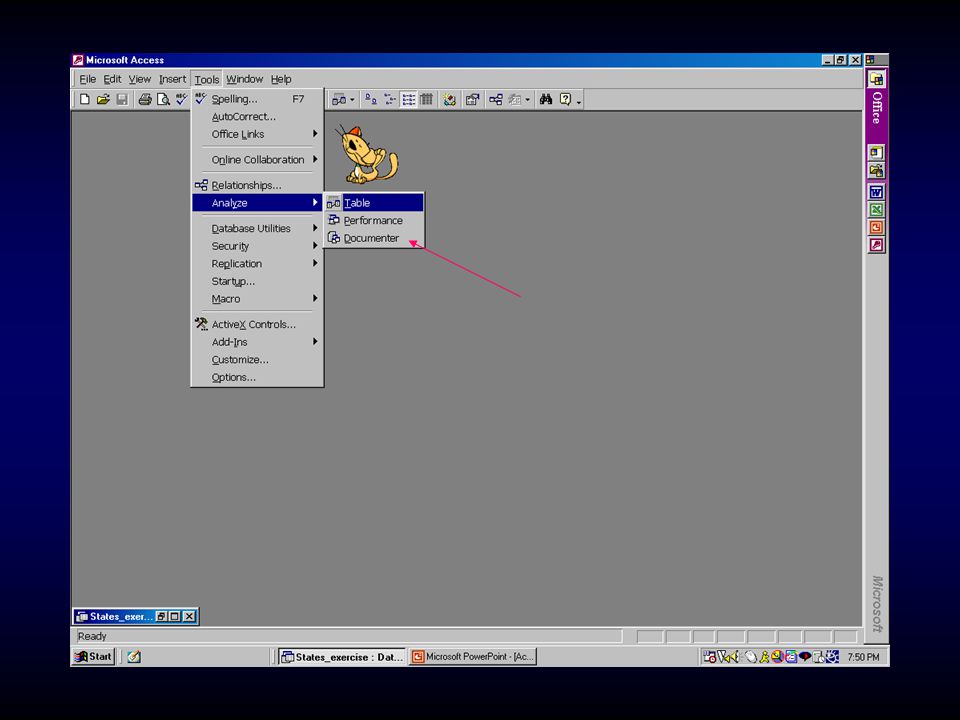Screen dimensions: 960x720
Task: Open the Window menu
Action: 244,79
